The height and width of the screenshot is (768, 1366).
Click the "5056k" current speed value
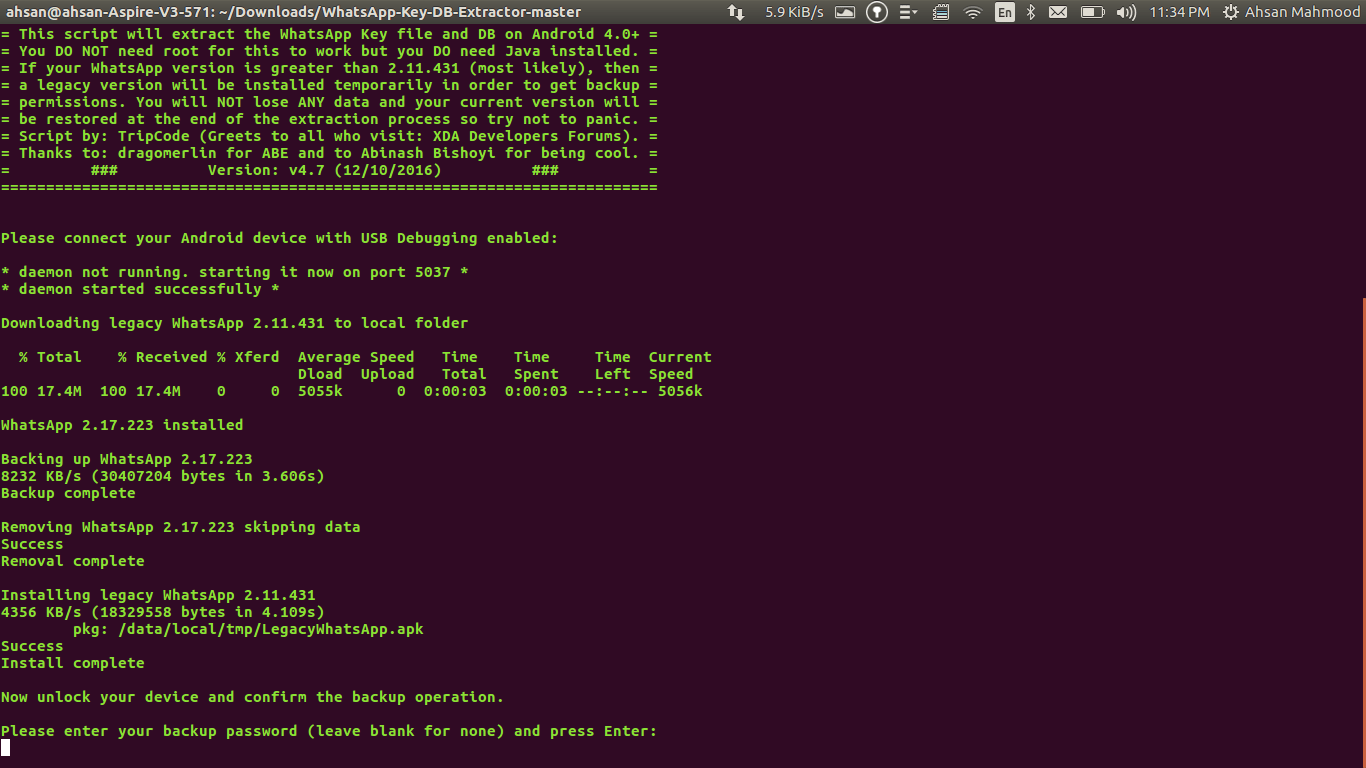(x=680, y=391)
